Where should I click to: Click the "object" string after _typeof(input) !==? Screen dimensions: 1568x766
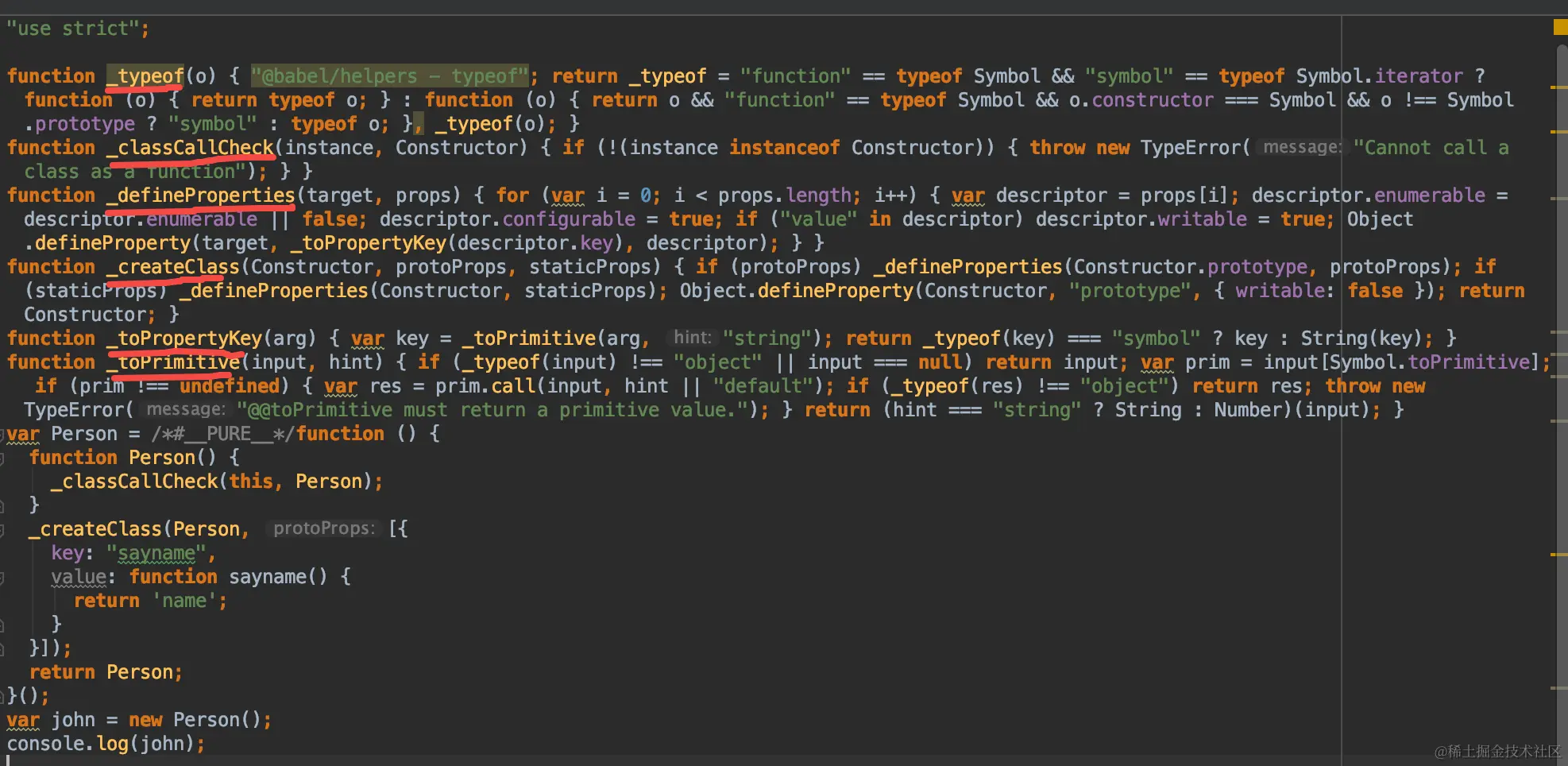[718, 362]
